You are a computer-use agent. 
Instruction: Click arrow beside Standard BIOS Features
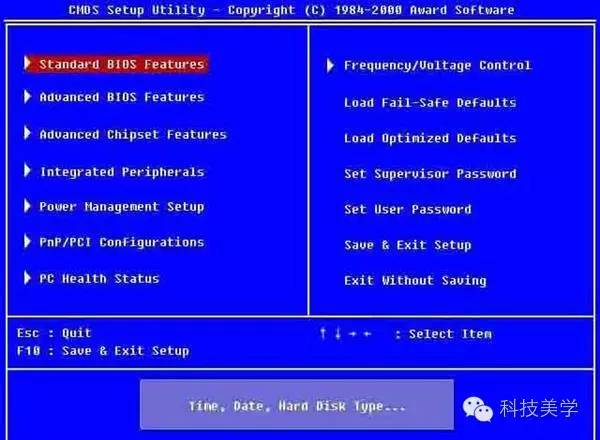point(27,63)
